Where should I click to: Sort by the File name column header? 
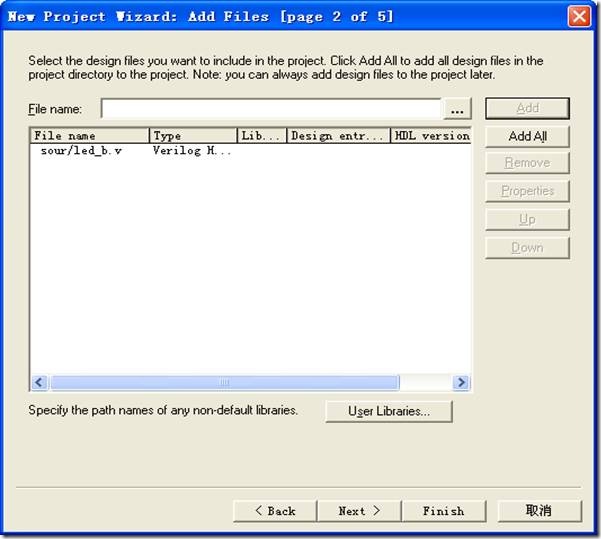click(90, 135)
